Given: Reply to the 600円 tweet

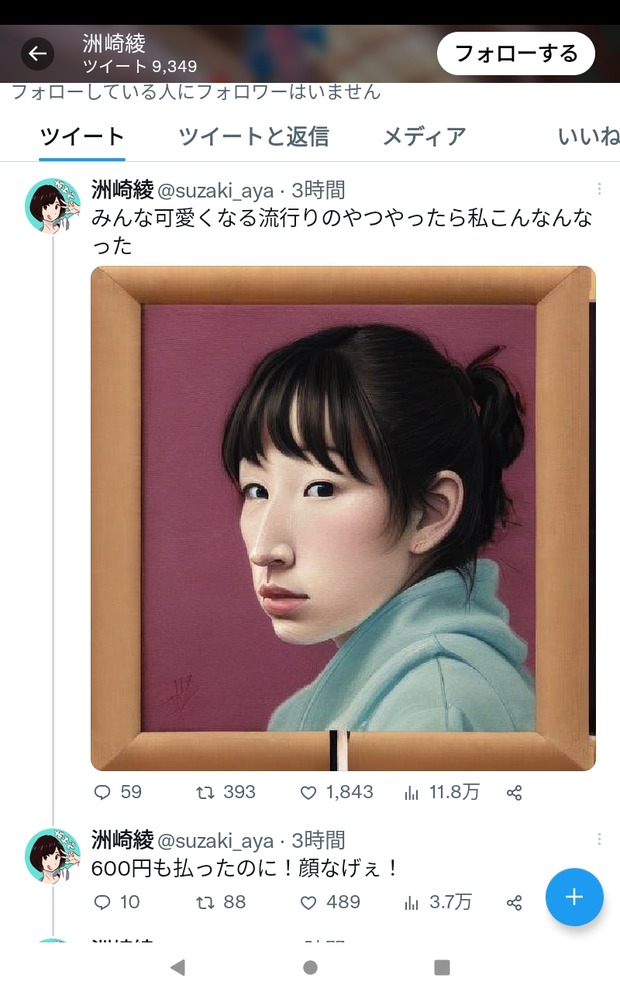Looking at the screenshot, I should 102,902.
